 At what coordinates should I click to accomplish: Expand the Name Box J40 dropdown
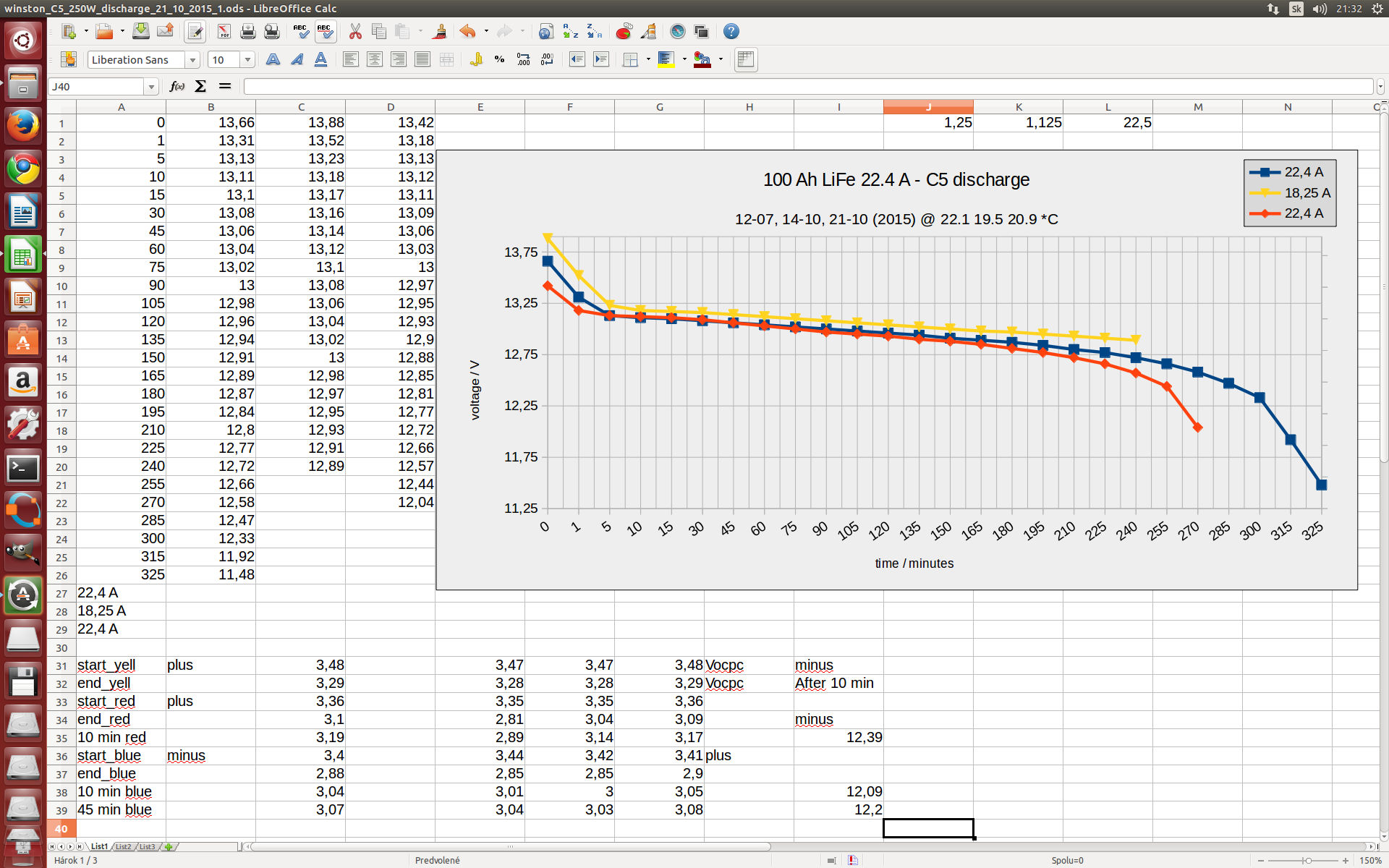point(151,86)
